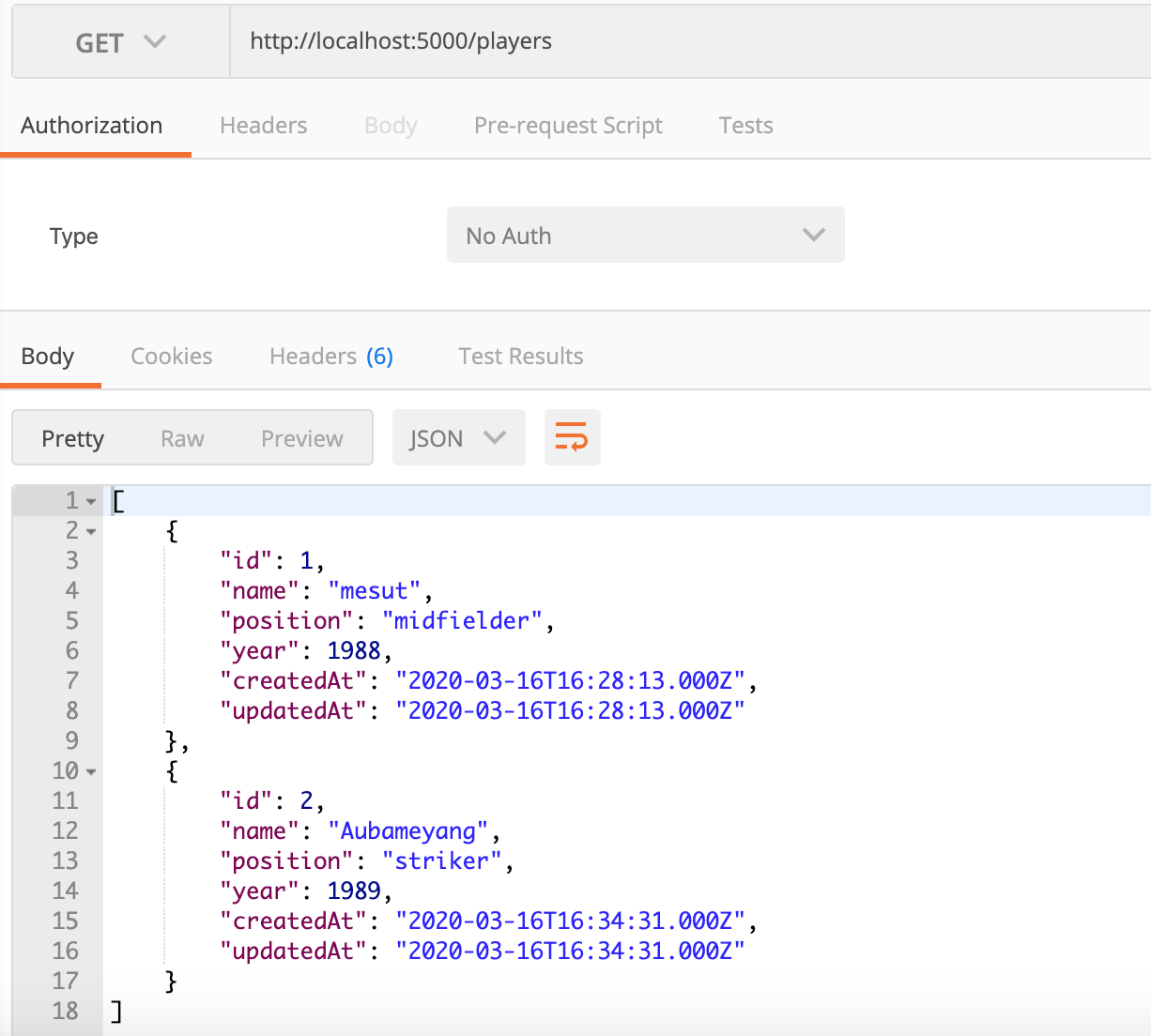Show response Headers (6) tab
Screen dimensions: 1151x1036
[x=330, y=357]
